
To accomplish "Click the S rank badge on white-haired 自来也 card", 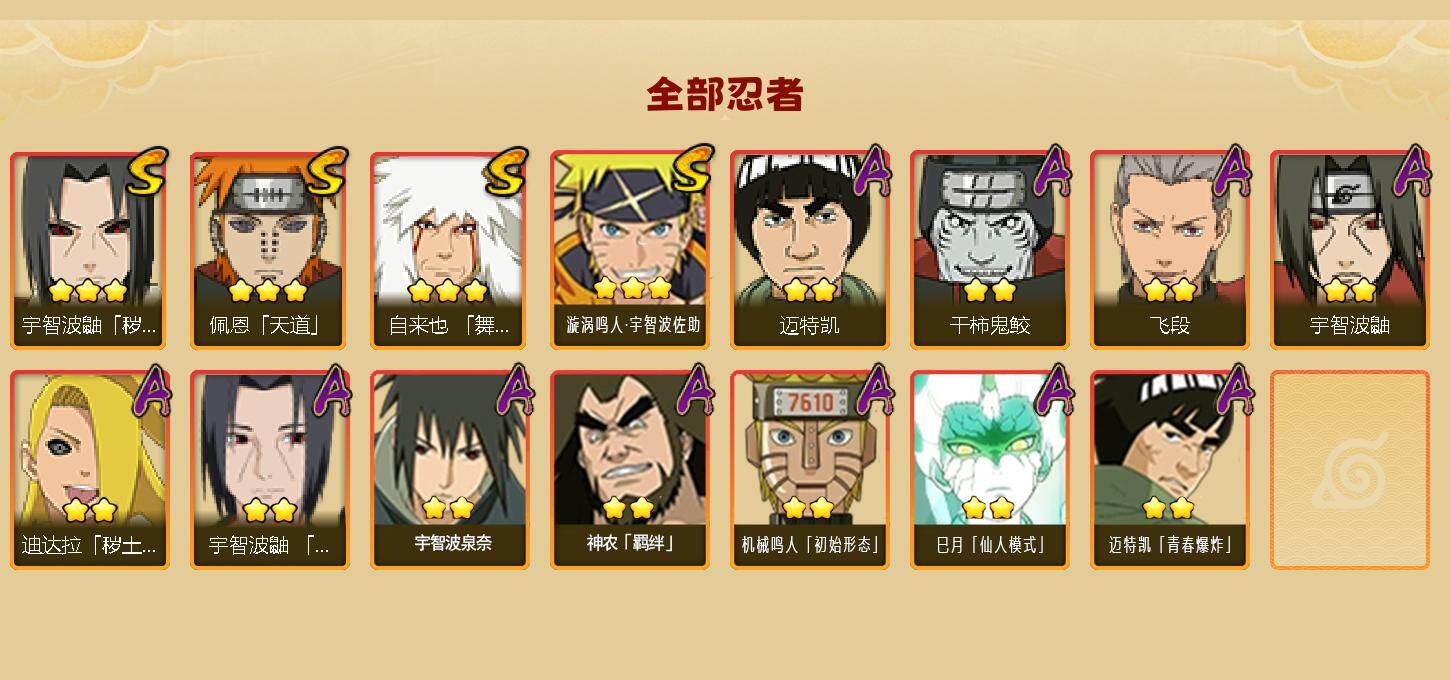I will [x=506, y=172].
